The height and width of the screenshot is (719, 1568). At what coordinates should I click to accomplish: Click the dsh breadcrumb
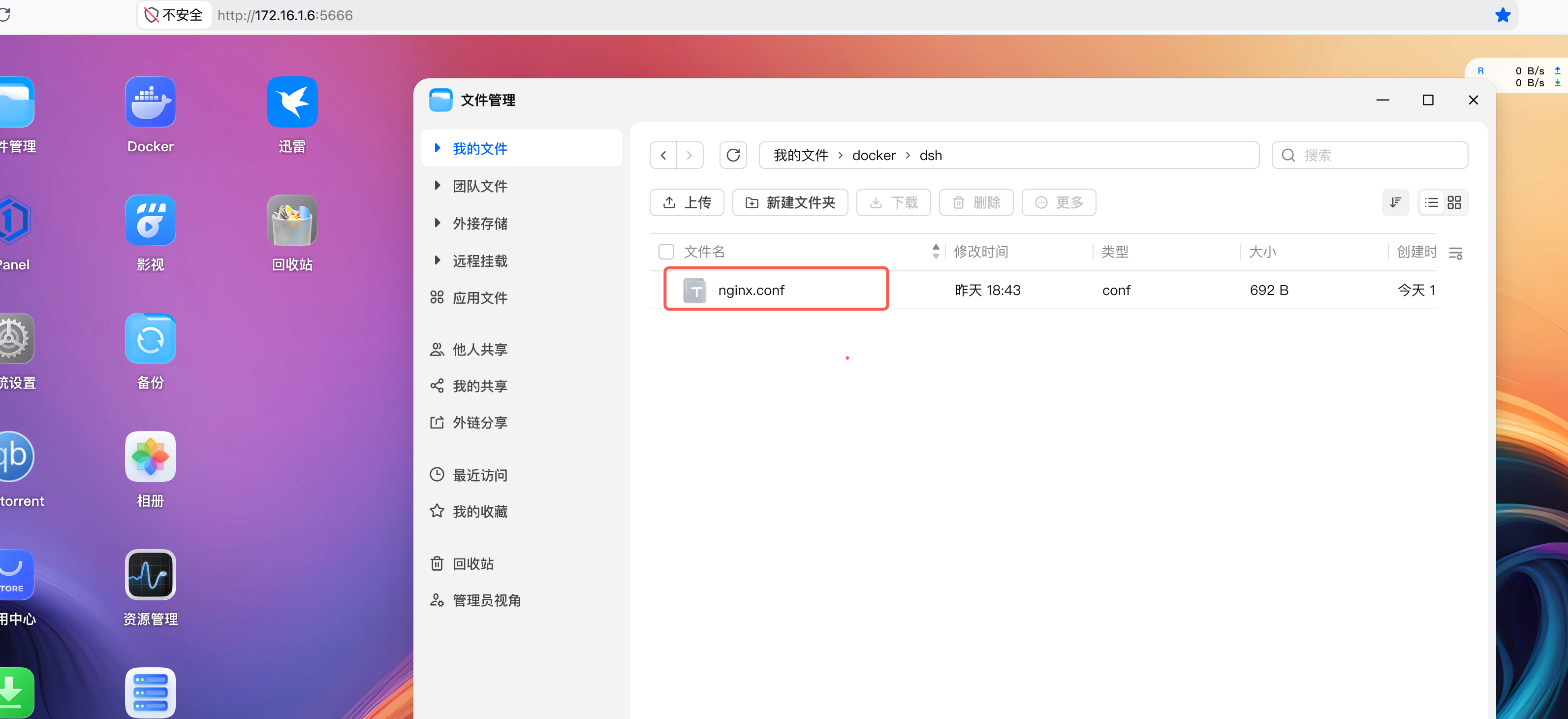[931, 156]
